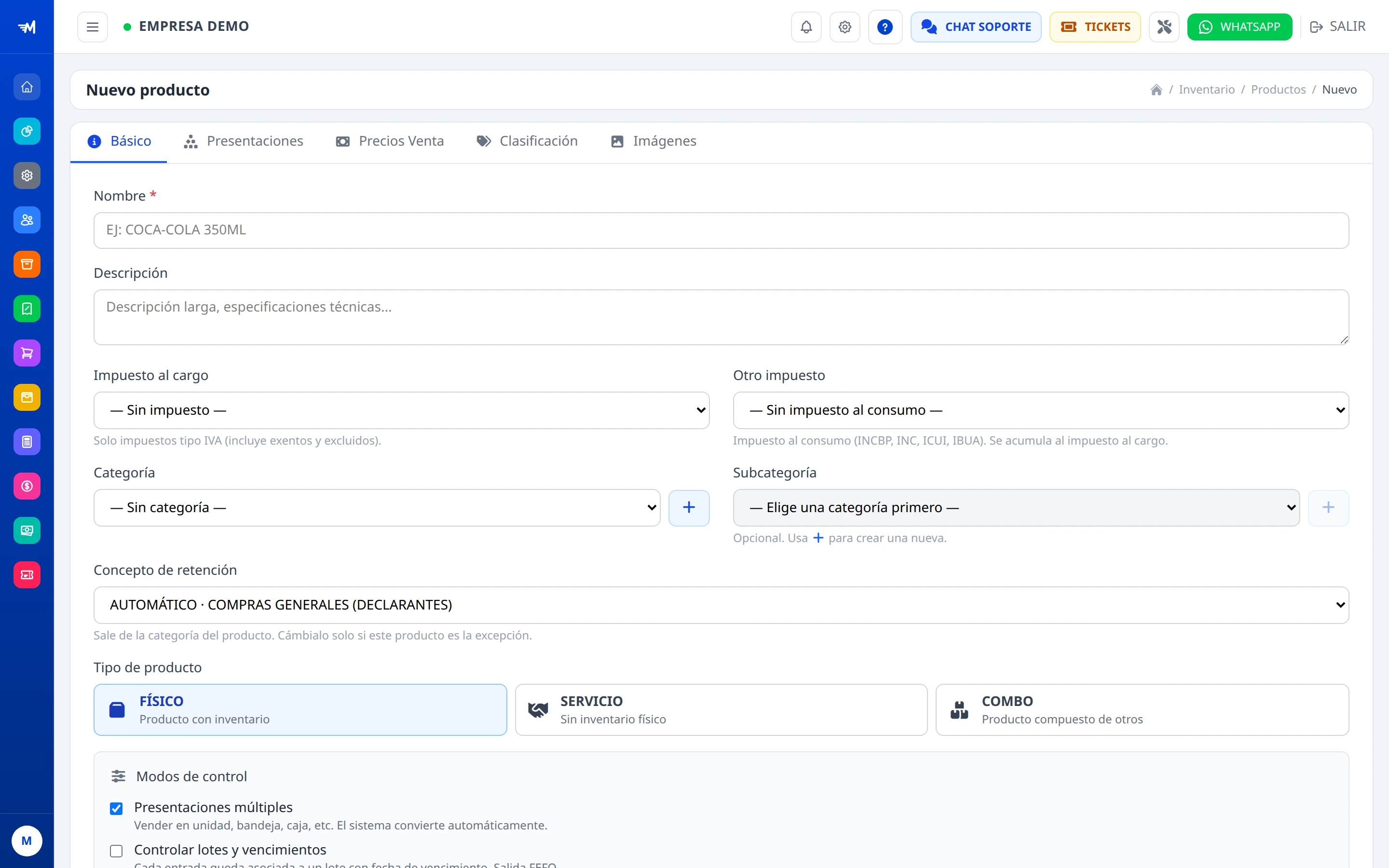Add new category with plus button
The width and height of the screenshot is (1389, 868).
[x=689, y=507]
